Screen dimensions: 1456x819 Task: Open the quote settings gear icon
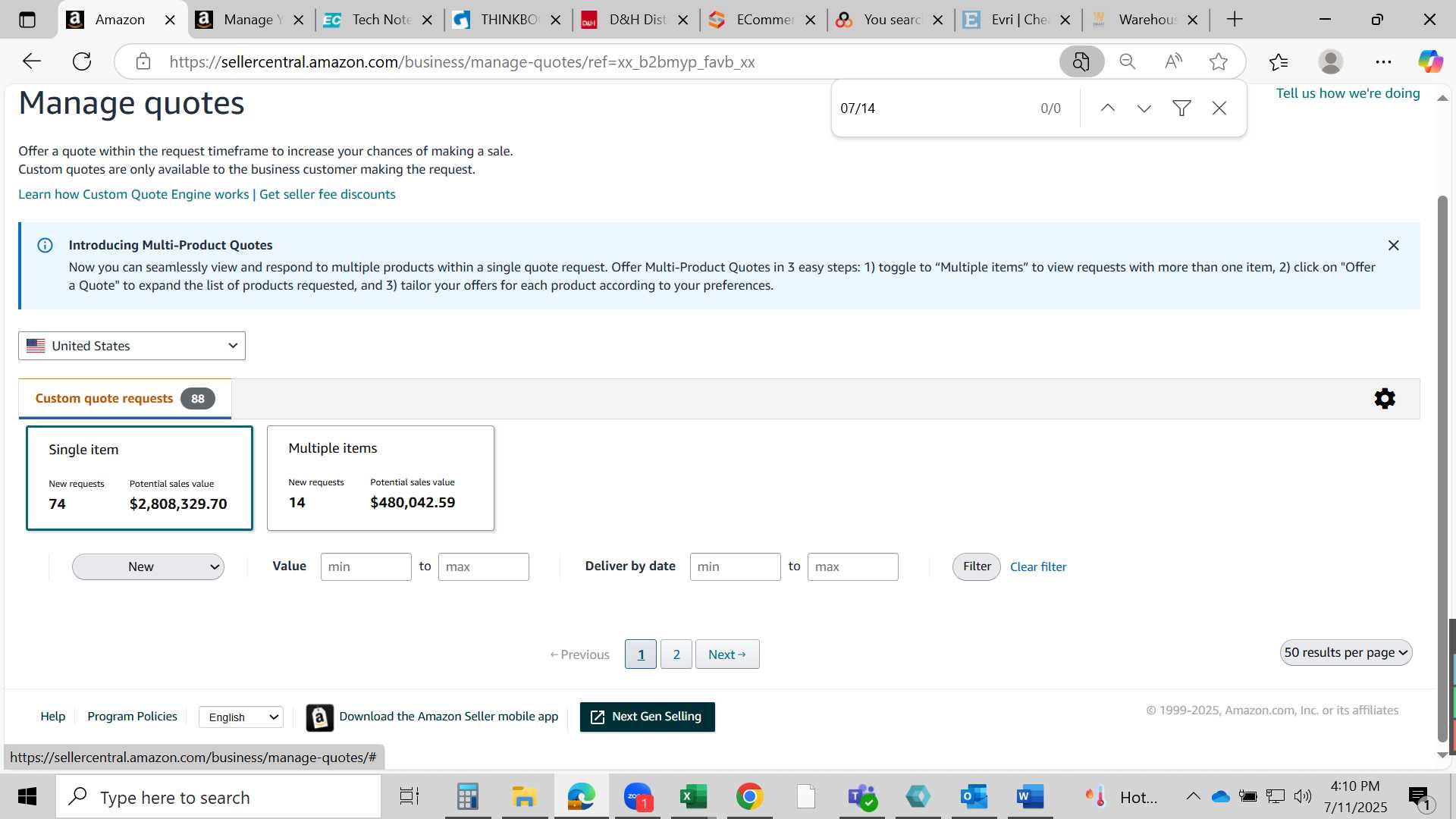click(x=1385, y=399)
